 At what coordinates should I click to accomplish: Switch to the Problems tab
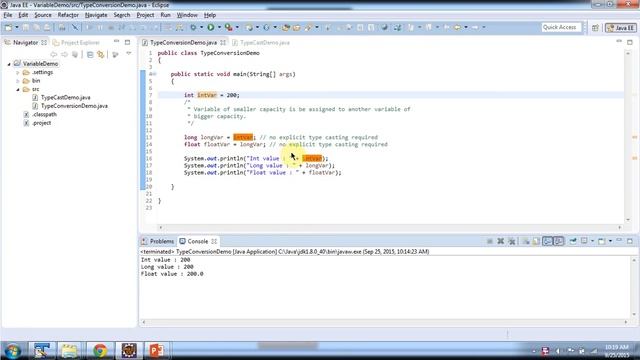[158, 241]
